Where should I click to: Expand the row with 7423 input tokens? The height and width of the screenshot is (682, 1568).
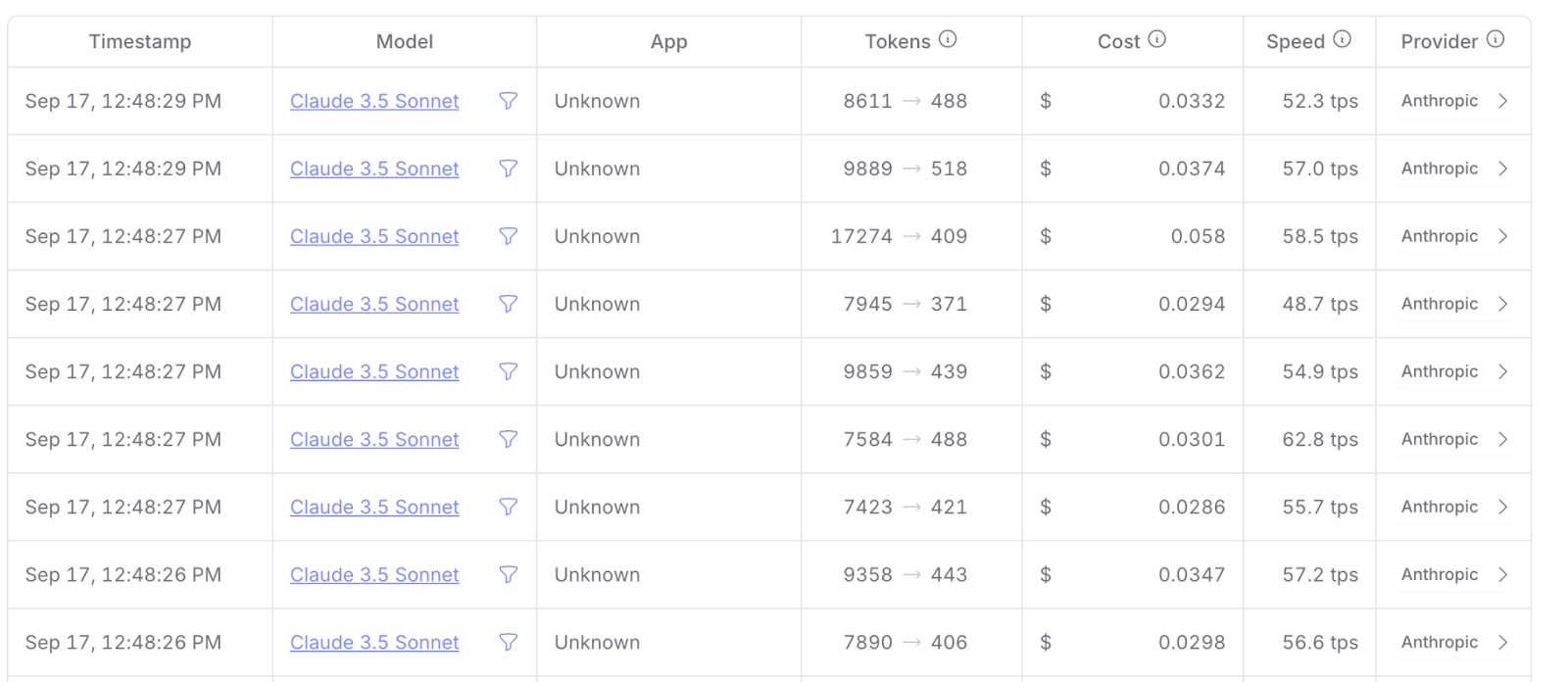click(x=1503, y=507)
